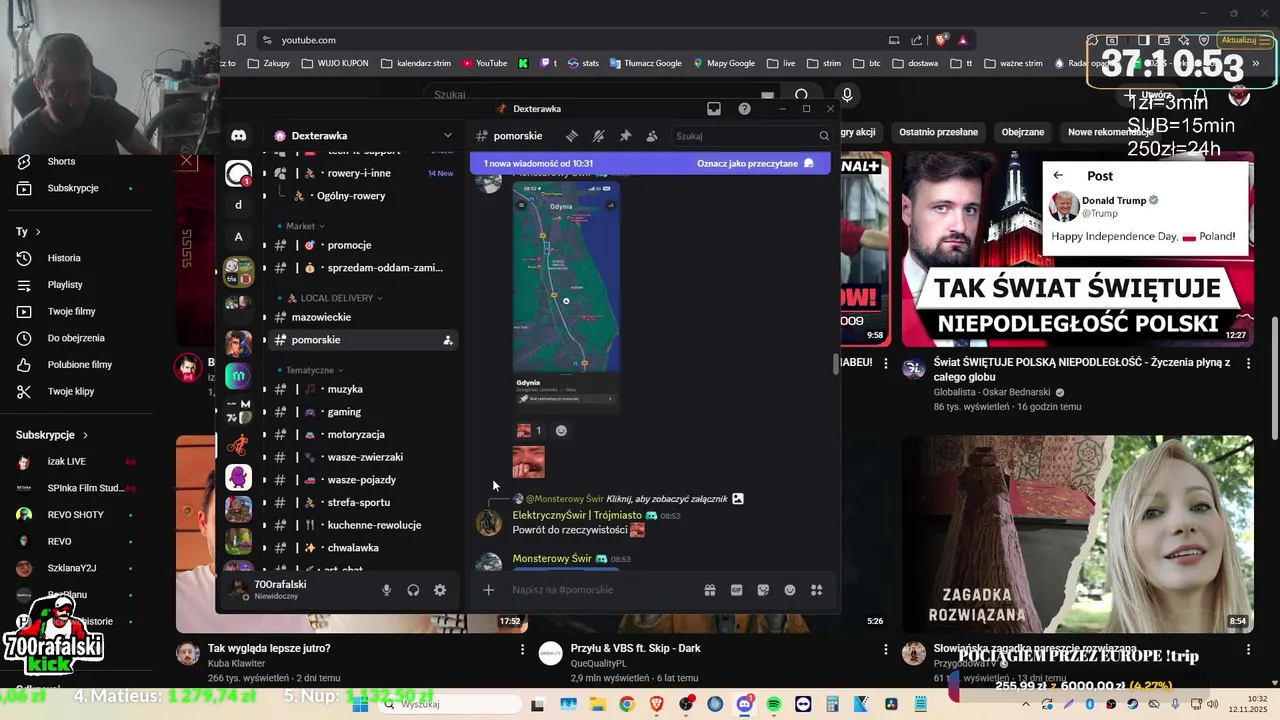Open Discord direct messages home icon
Viewport: 1280px width, 720px height.
(x=239, y=135)
